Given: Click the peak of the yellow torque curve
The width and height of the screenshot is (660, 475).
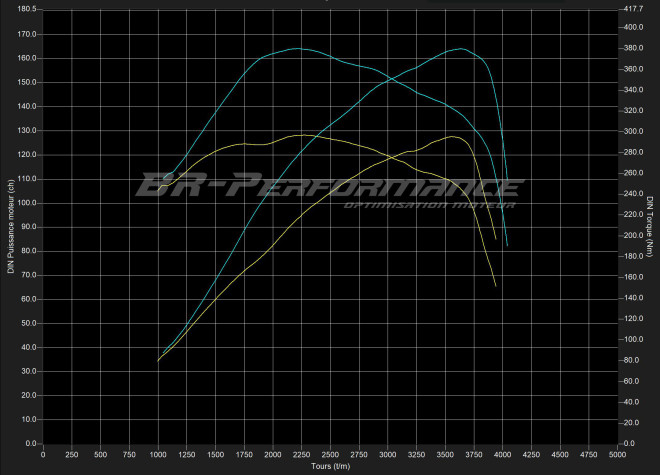Looking at the screenshot, I should click(x=300, y=135).
